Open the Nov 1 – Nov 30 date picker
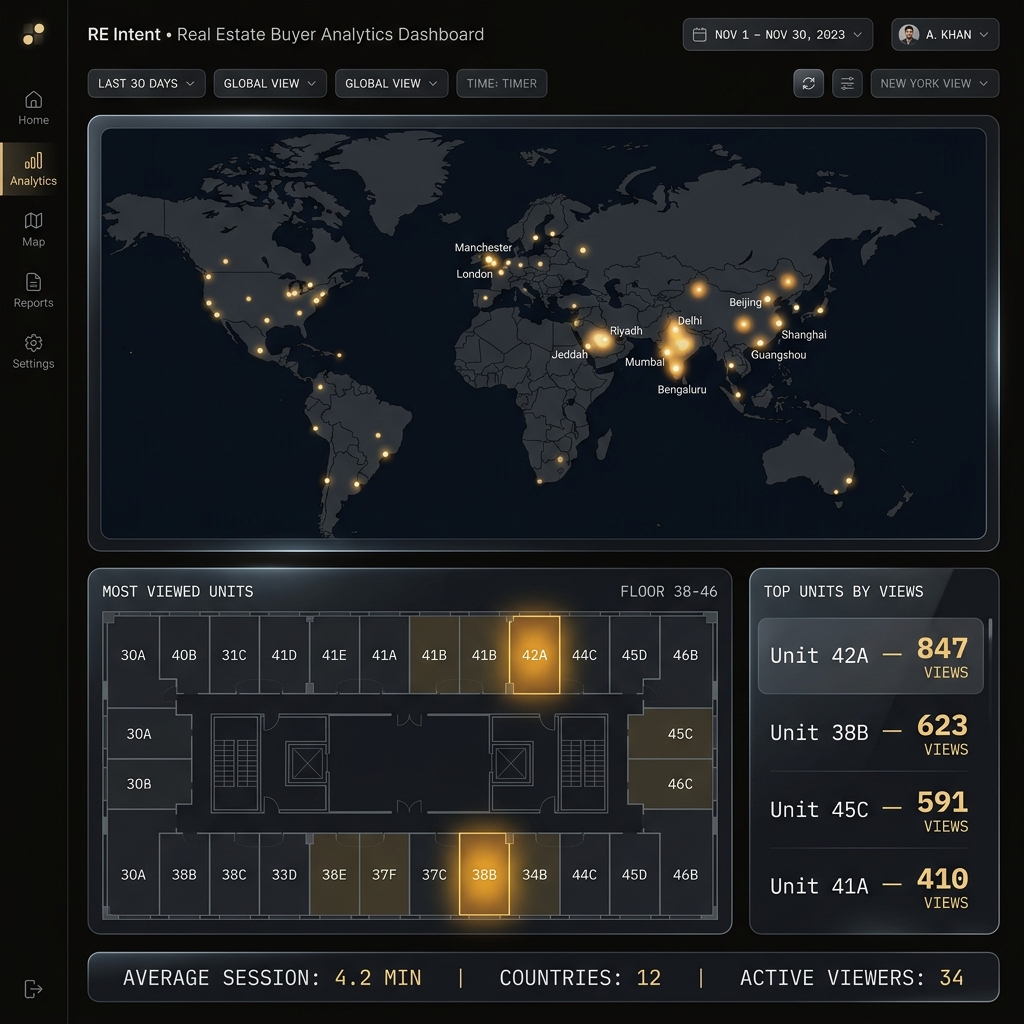 click(777, 34)
